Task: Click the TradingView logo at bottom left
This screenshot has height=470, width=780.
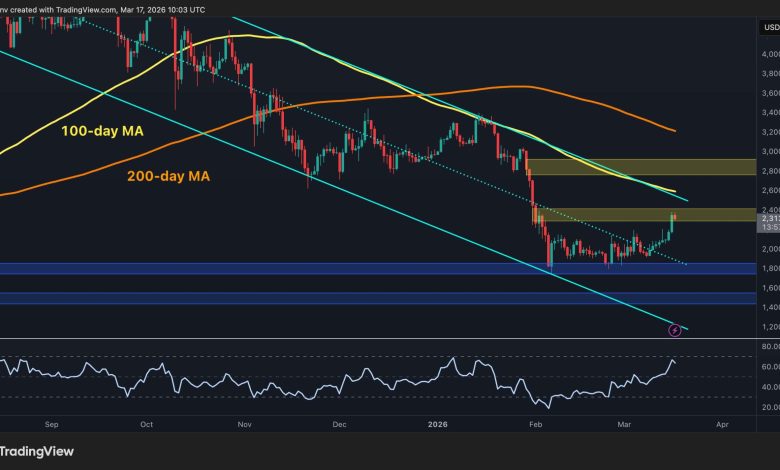Action: pyautogui.click(x=38, y=451)
